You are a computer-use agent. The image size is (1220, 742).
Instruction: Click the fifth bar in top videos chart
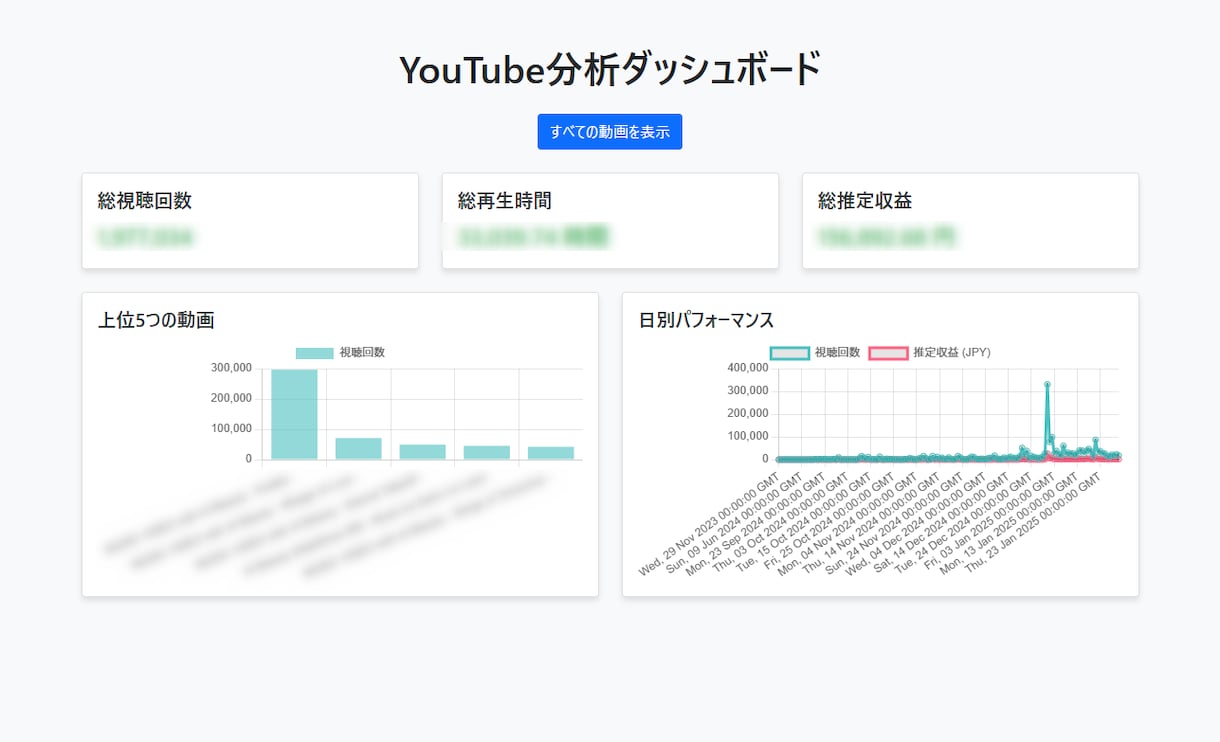[551, 453]
